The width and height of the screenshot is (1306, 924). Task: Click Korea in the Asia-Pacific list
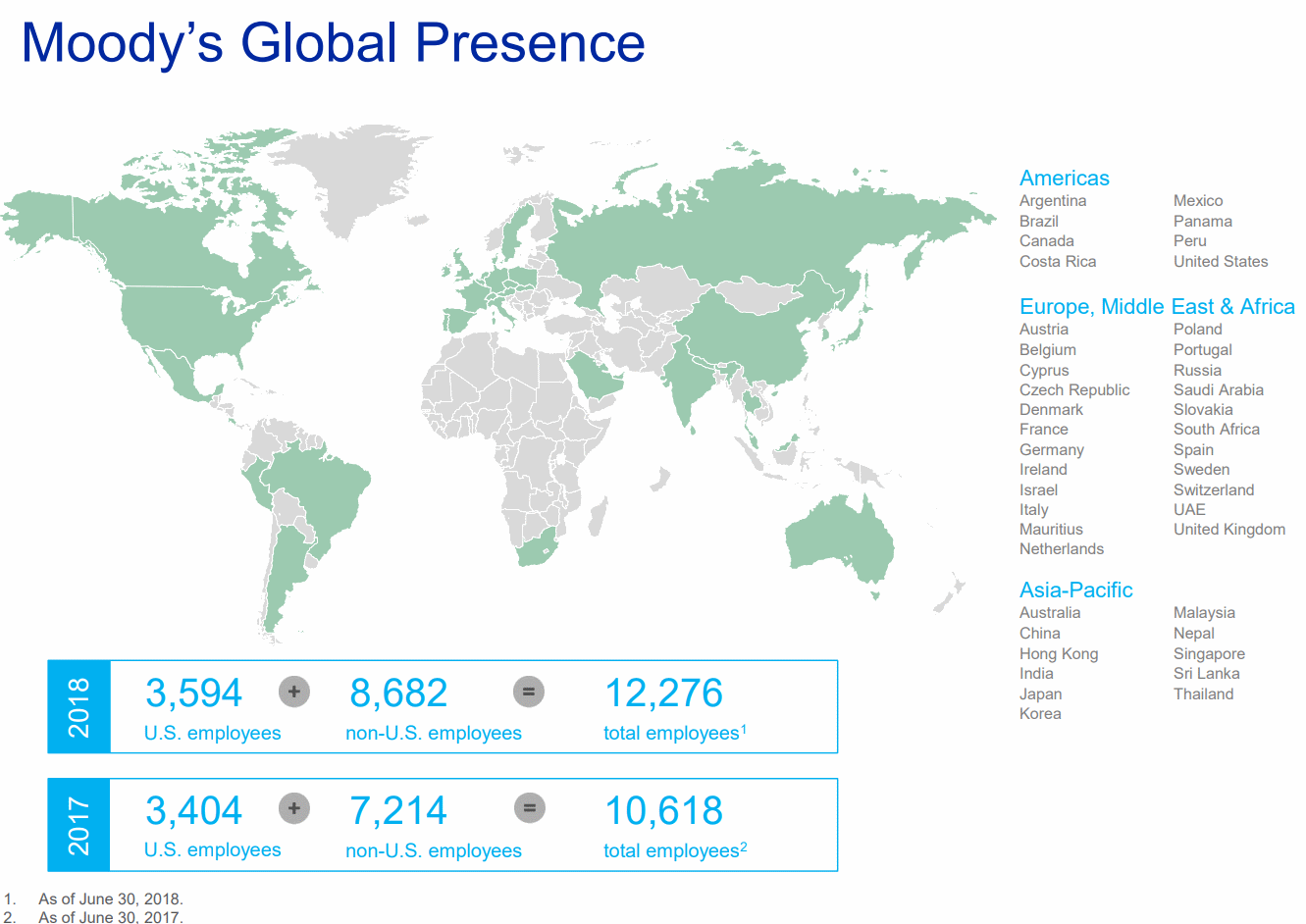coord(1040,714)
